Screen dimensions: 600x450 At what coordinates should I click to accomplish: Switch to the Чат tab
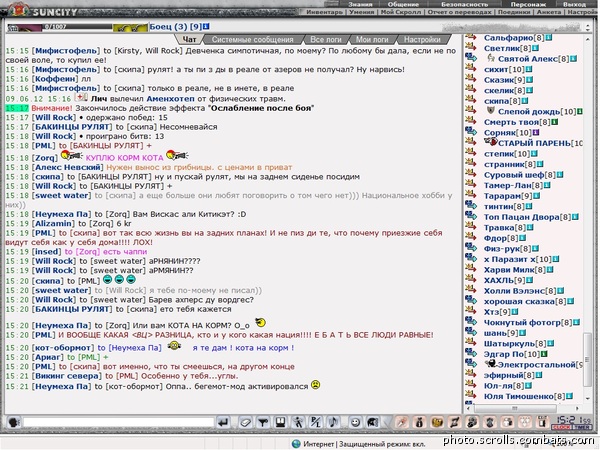pyautogui.click(x=189, y=39)
